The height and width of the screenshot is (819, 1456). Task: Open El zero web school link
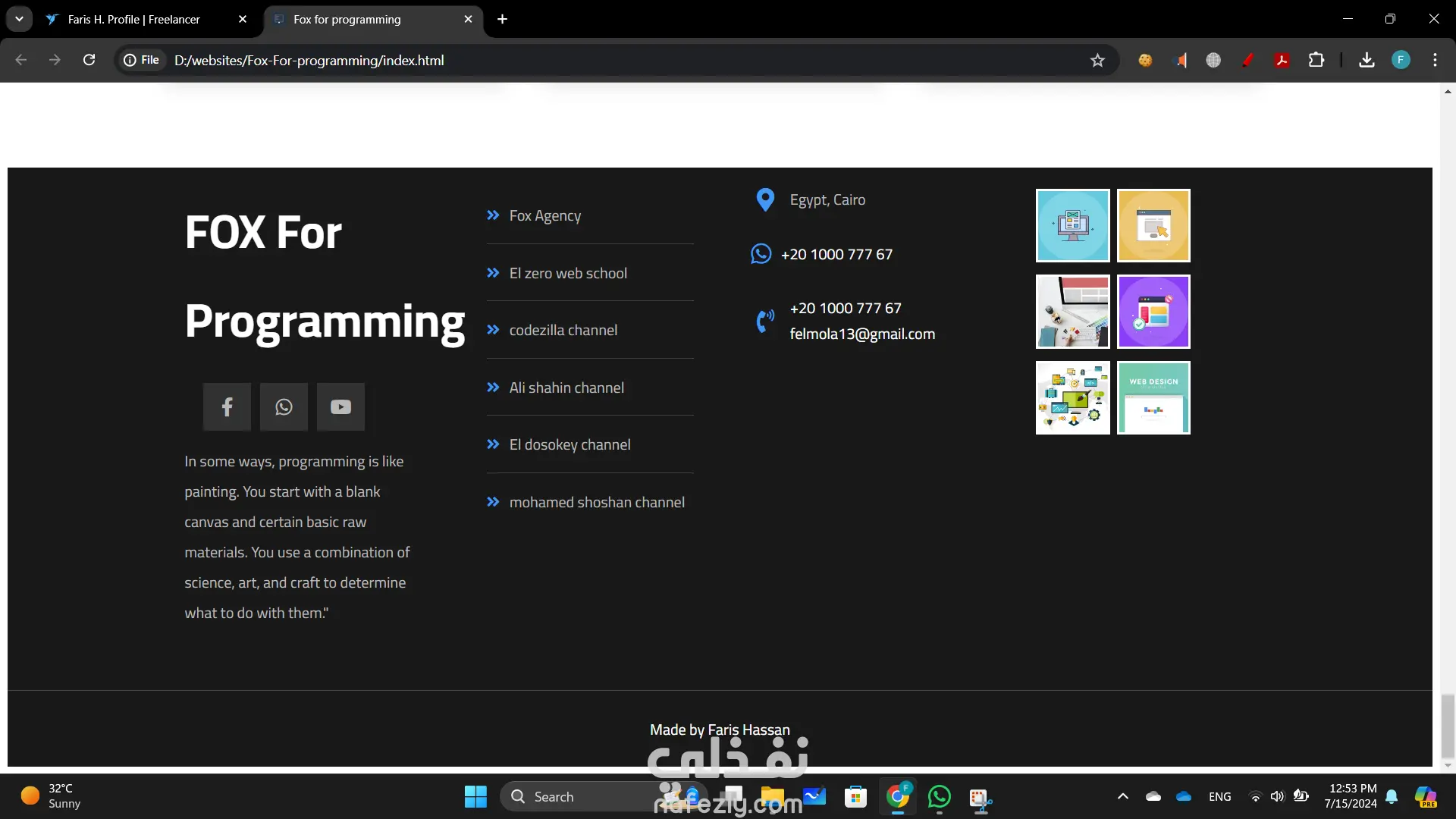[x=567, y=273]
